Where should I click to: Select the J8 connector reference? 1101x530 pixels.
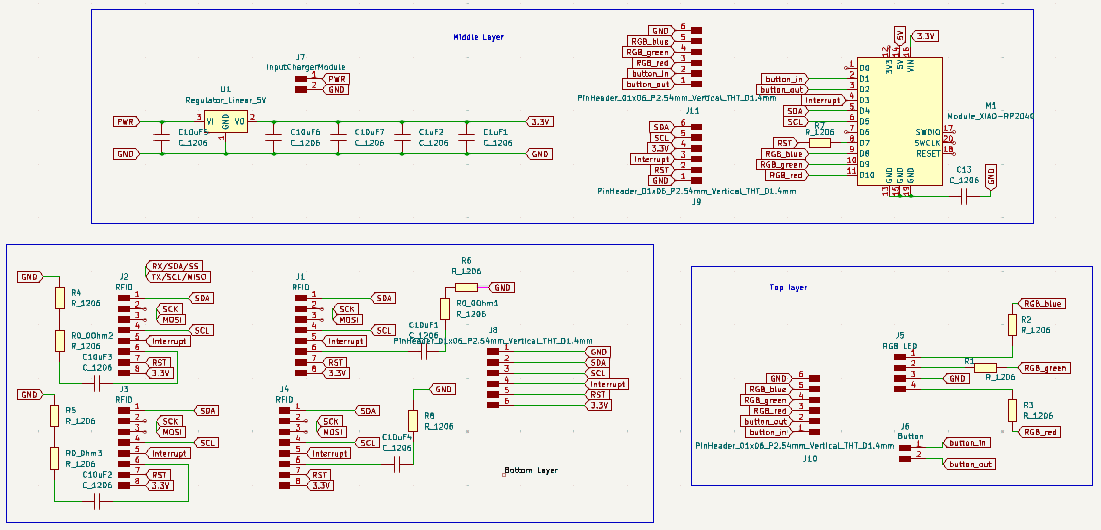493,330
